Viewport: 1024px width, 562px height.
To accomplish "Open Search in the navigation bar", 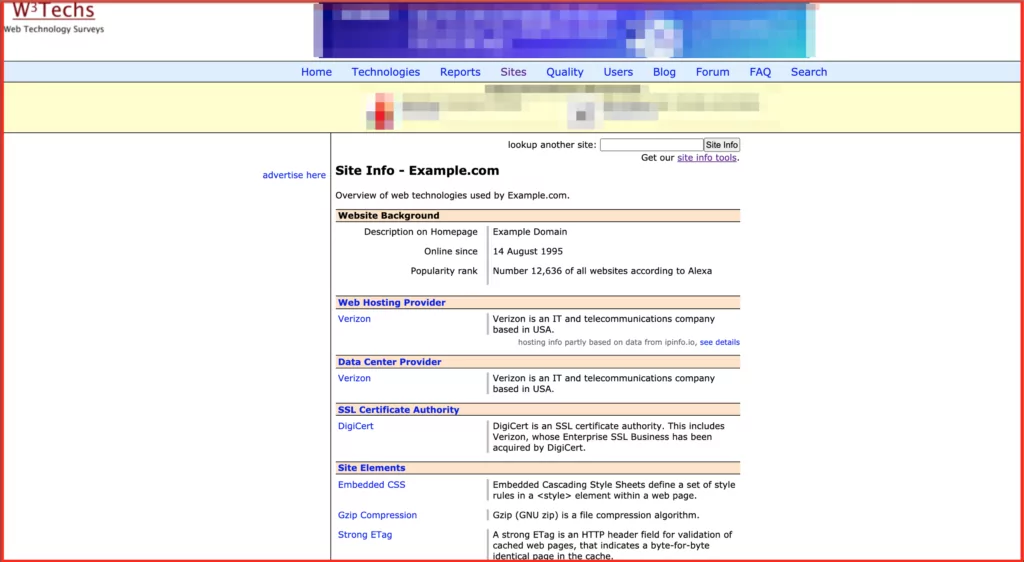I will point(808,72).
